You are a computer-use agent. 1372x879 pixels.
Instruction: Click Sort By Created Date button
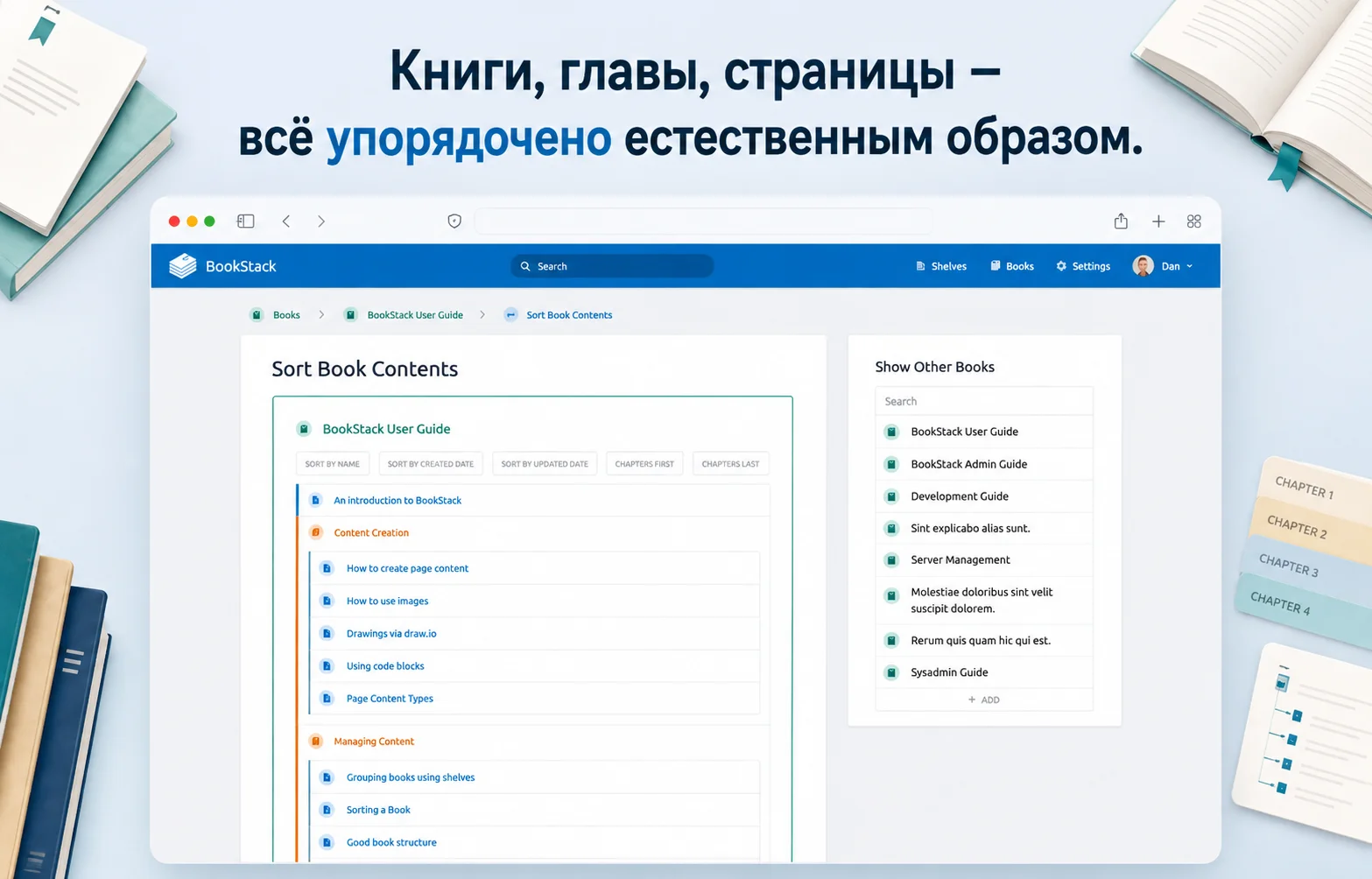click(431, 464)
